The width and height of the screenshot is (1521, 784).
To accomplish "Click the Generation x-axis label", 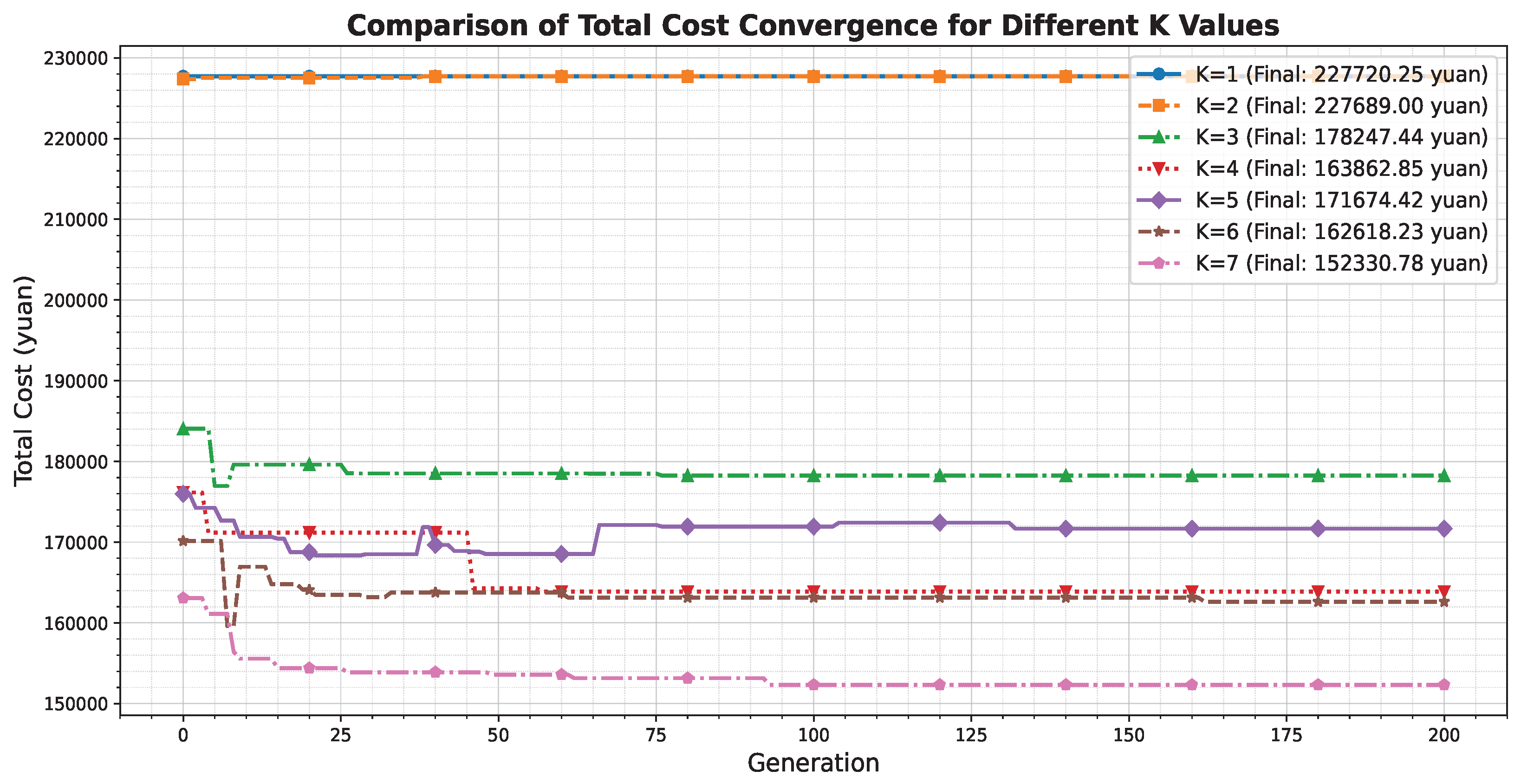I will 813,763.
